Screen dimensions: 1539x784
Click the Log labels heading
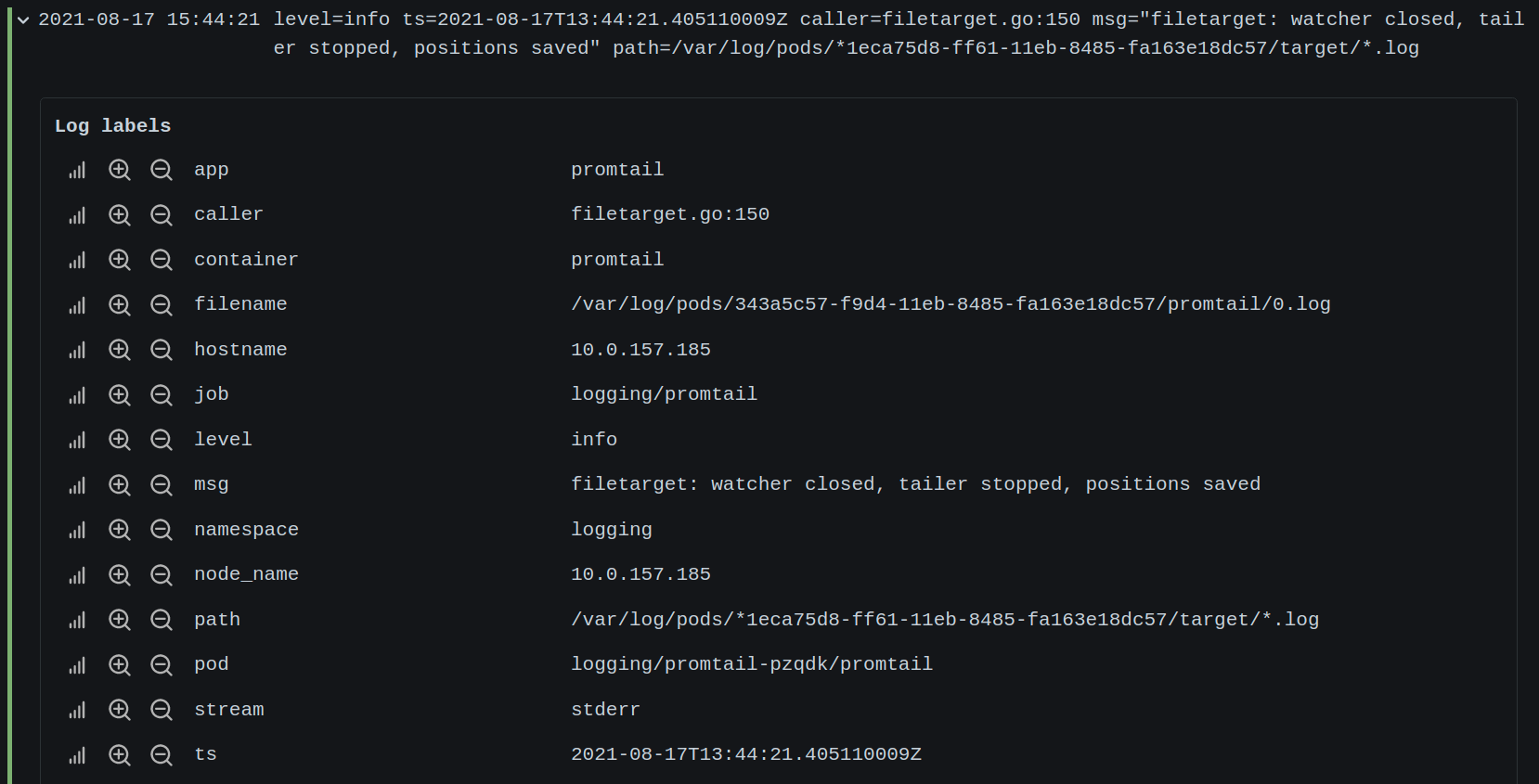(112, 125)
